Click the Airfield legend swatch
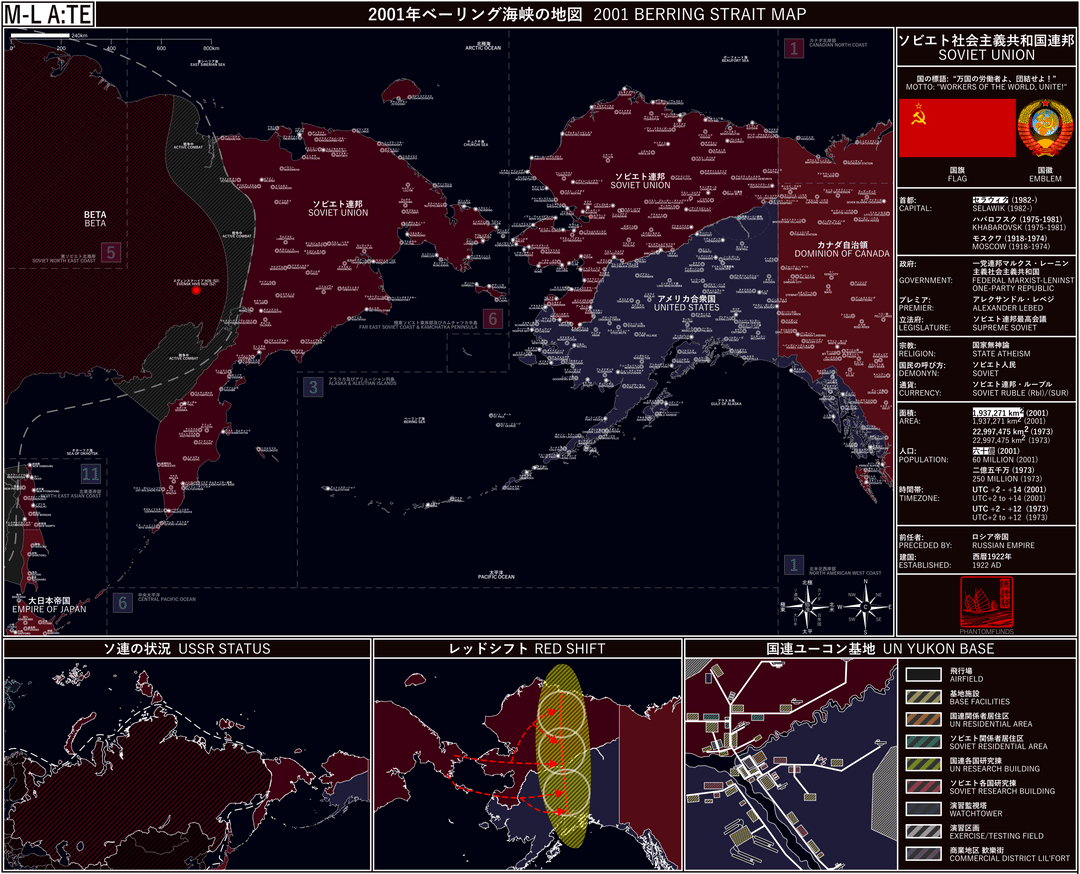1080x874 pixels. coord(924,675)
